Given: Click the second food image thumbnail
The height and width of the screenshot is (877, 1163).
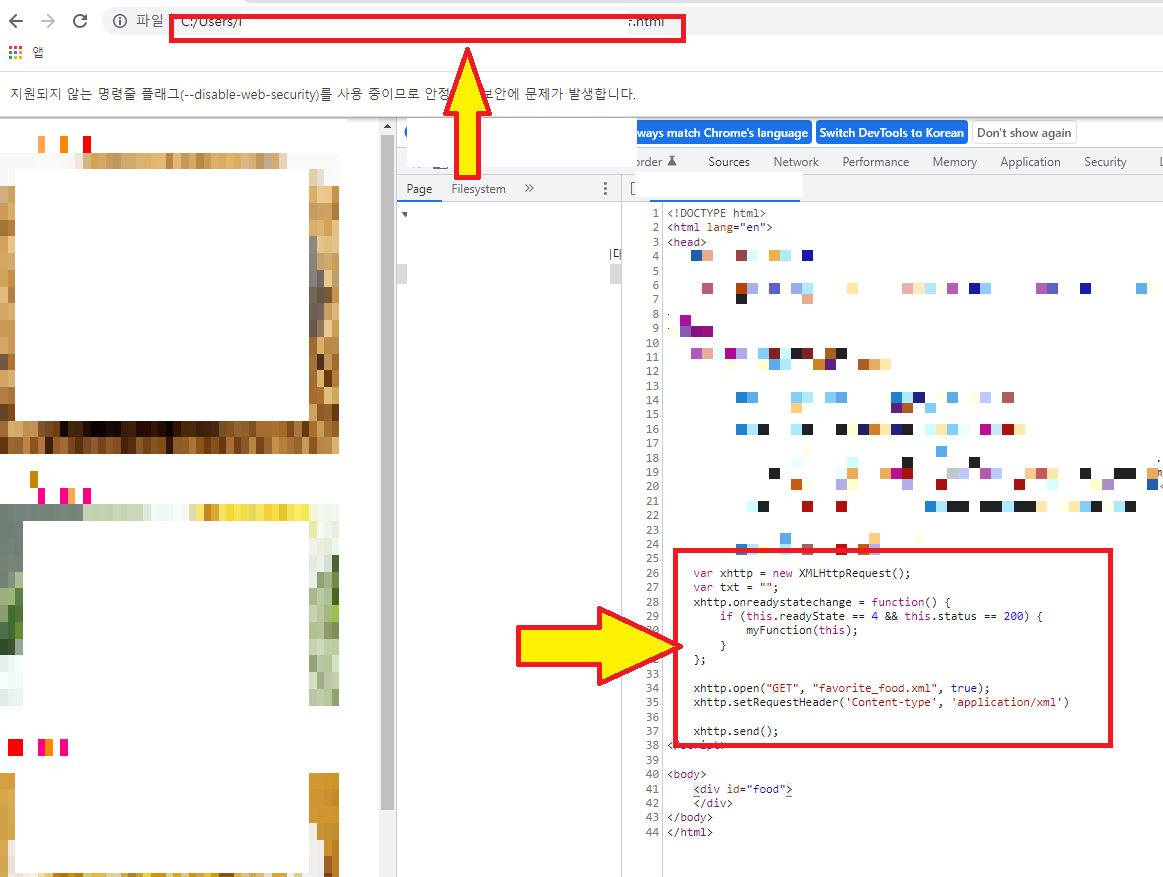Looking at the screenshot, I should tap(169, 605).
